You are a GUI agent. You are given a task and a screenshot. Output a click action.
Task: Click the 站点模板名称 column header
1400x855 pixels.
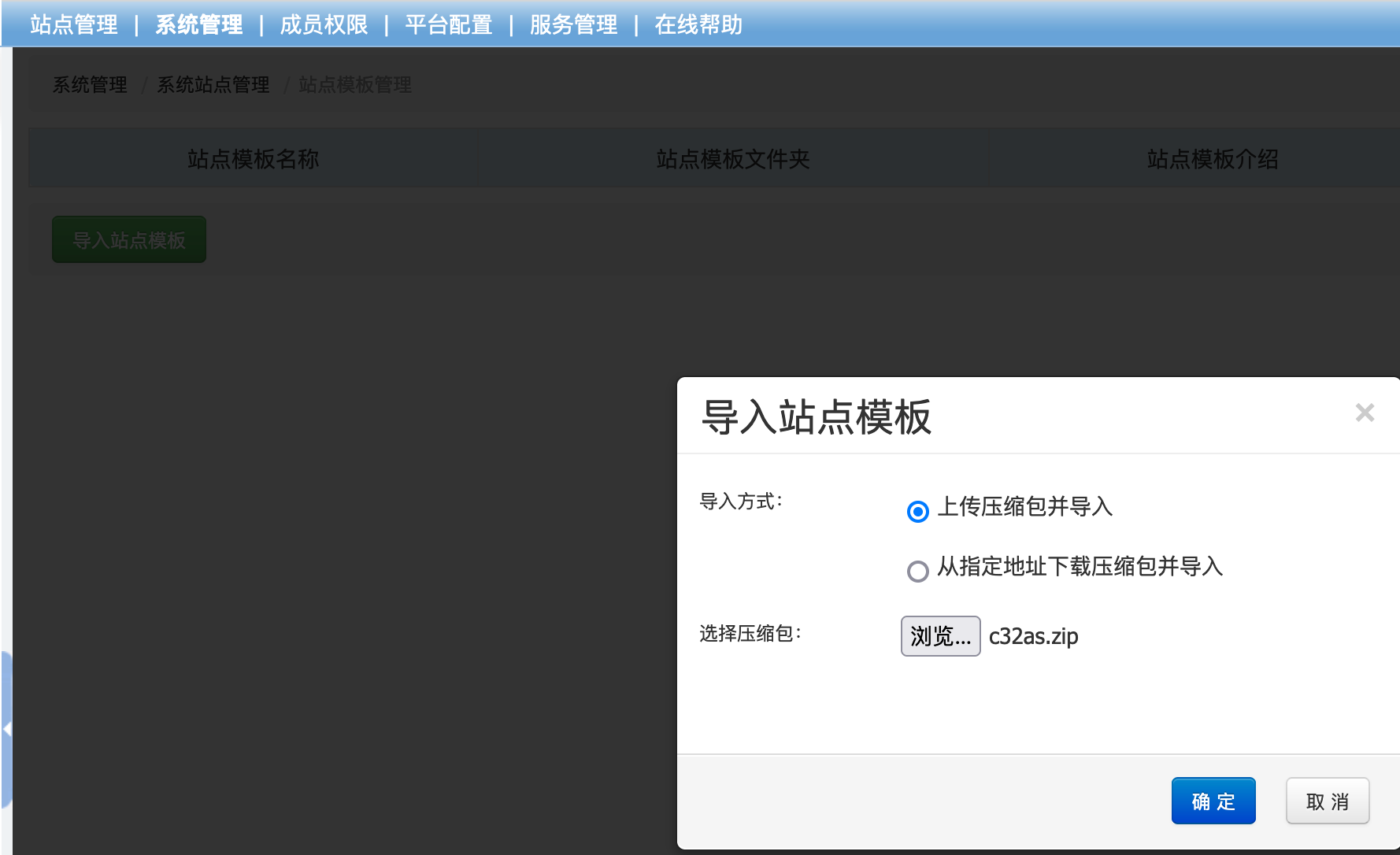tap(254, 159)
